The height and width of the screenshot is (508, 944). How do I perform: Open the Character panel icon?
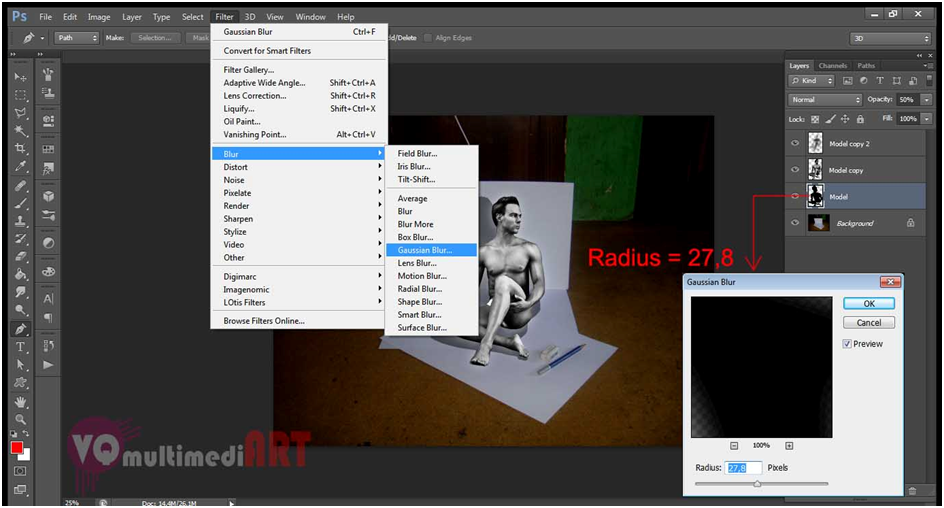click(x=48, y=299)
